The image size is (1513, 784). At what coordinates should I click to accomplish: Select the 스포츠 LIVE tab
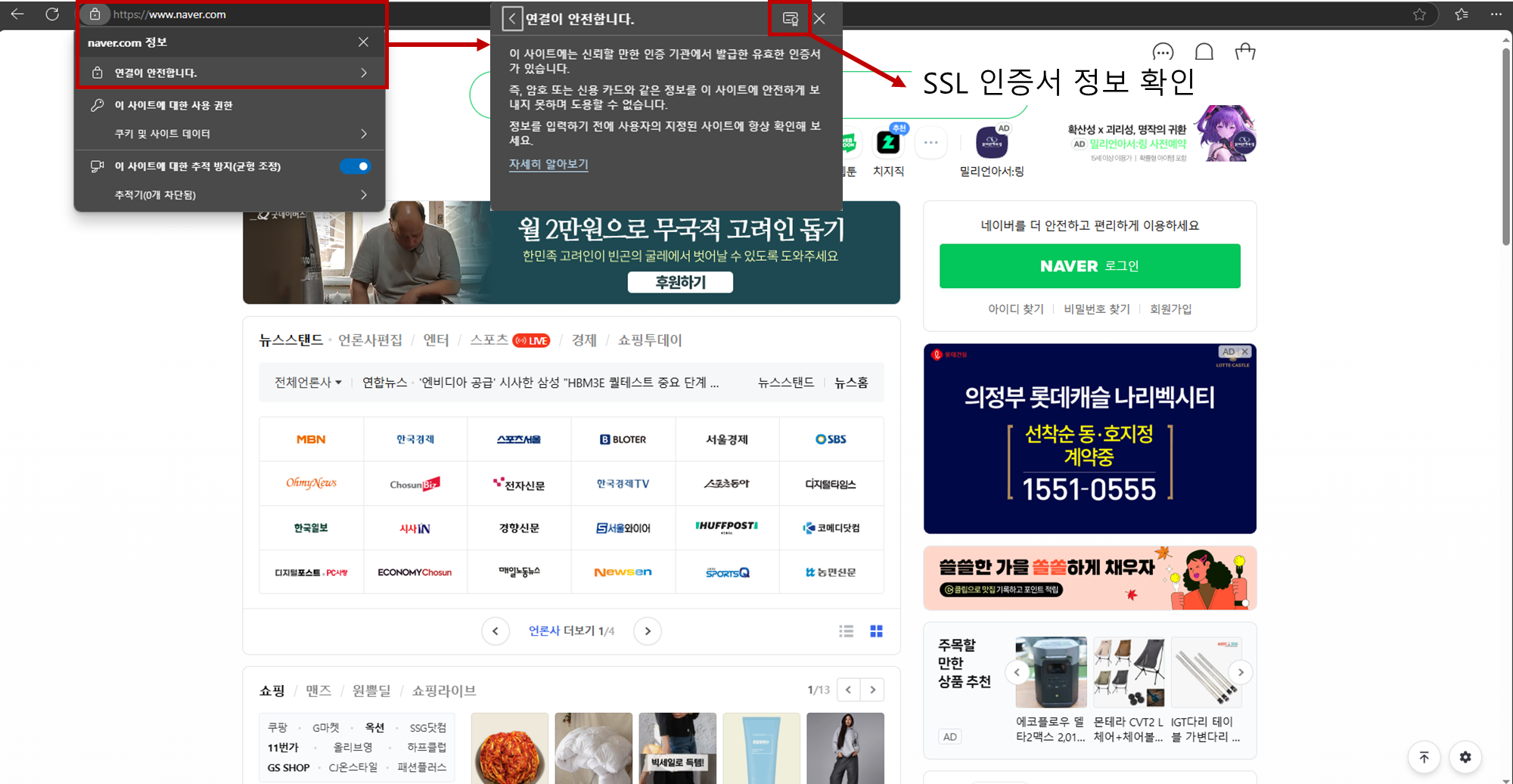point(509,340)
